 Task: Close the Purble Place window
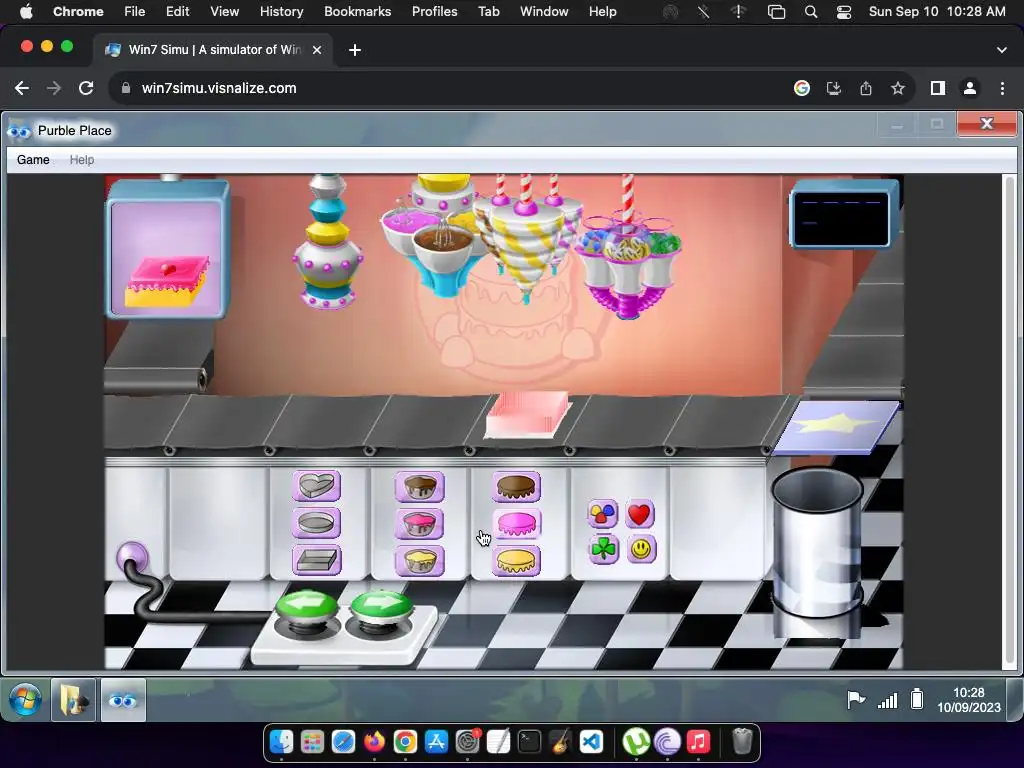click(987, 124)
